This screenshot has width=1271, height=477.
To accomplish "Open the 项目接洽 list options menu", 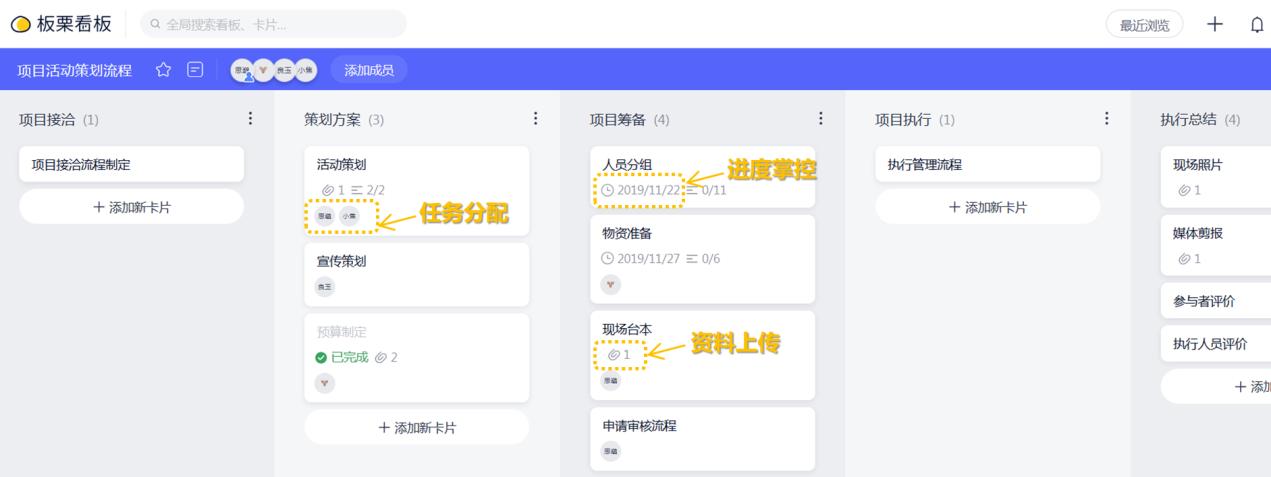I will pyautogui.click(x=250, y=119).
